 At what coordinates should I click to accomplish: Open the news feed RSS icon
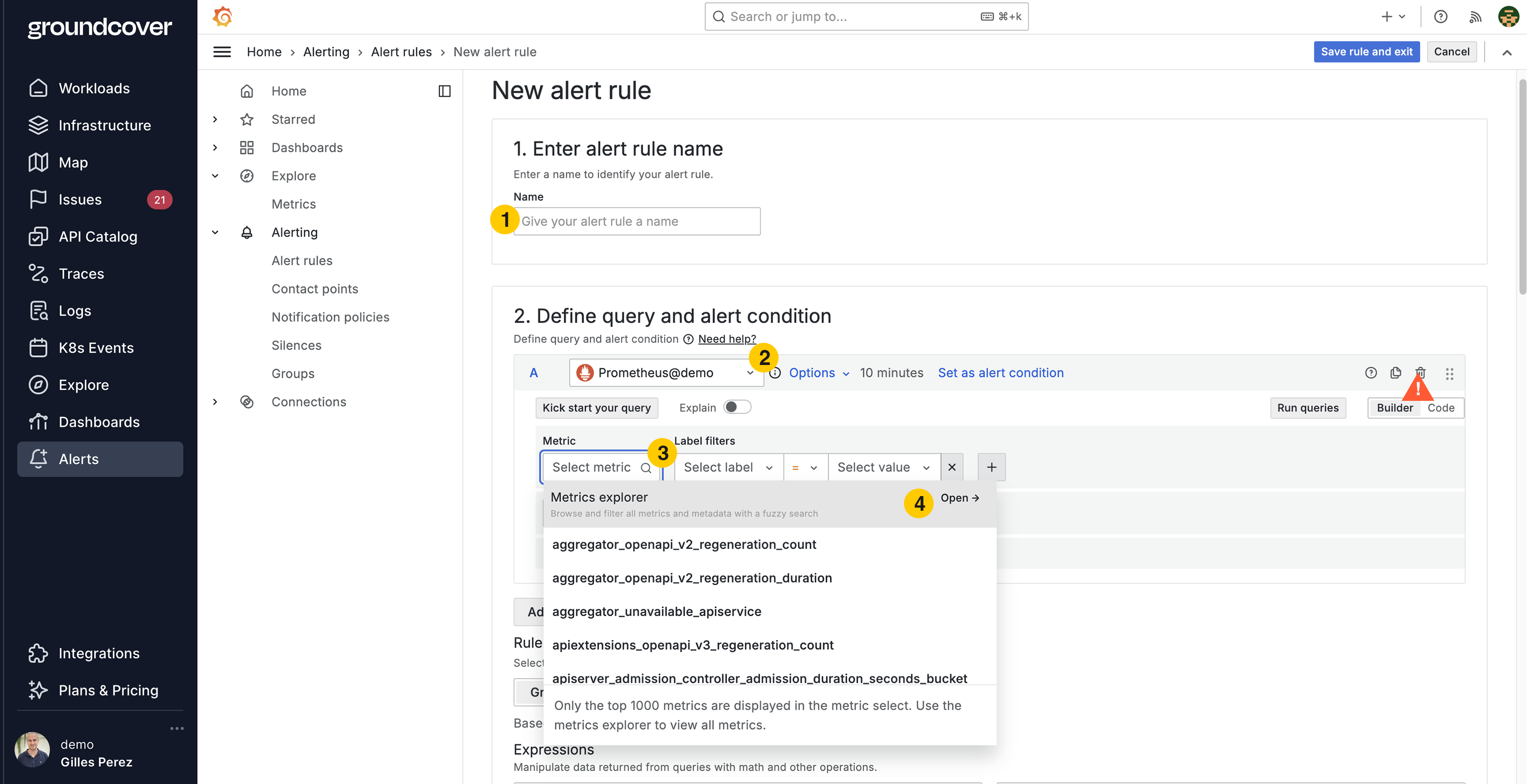tap(1475, 16)
